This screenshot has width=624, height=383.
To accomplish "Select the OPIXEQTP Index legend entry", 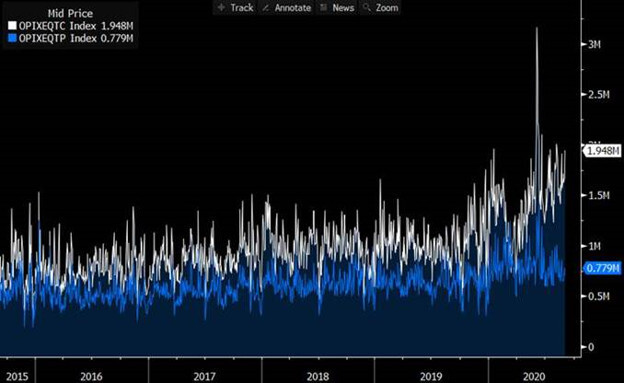I will (71, 38).
